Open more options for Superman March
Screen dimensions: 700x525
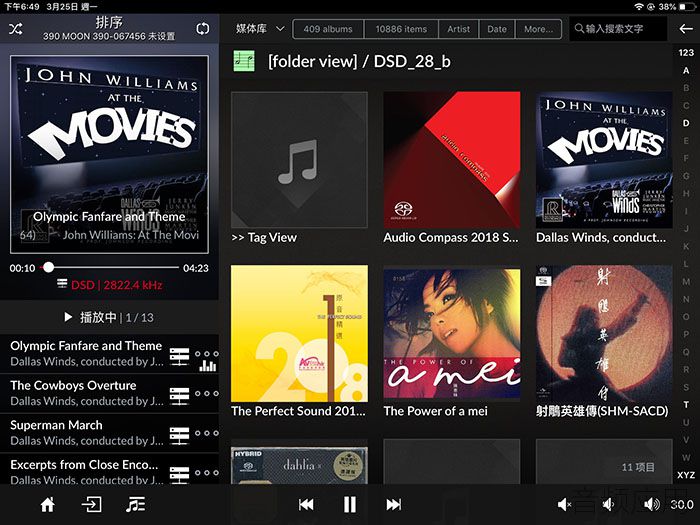pyautogui.click(x=207, y=433)
